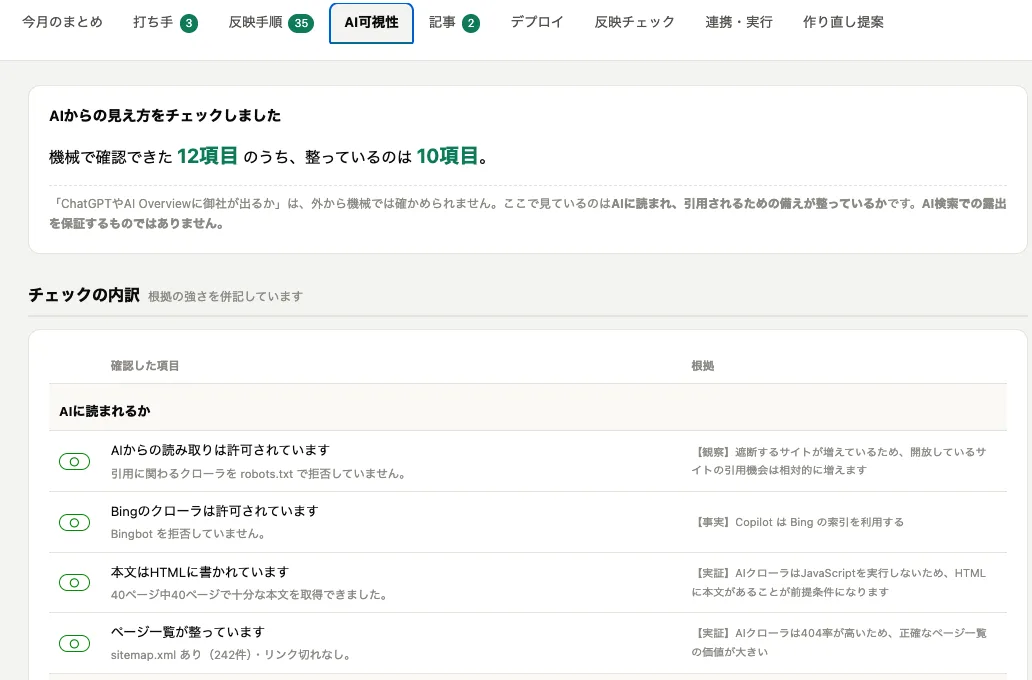Click 【実証】AIクローラはJavaScriptを実行しない note
Image resolution: width=1032 pixels, height=680 pixels.
tap(839, 583)
